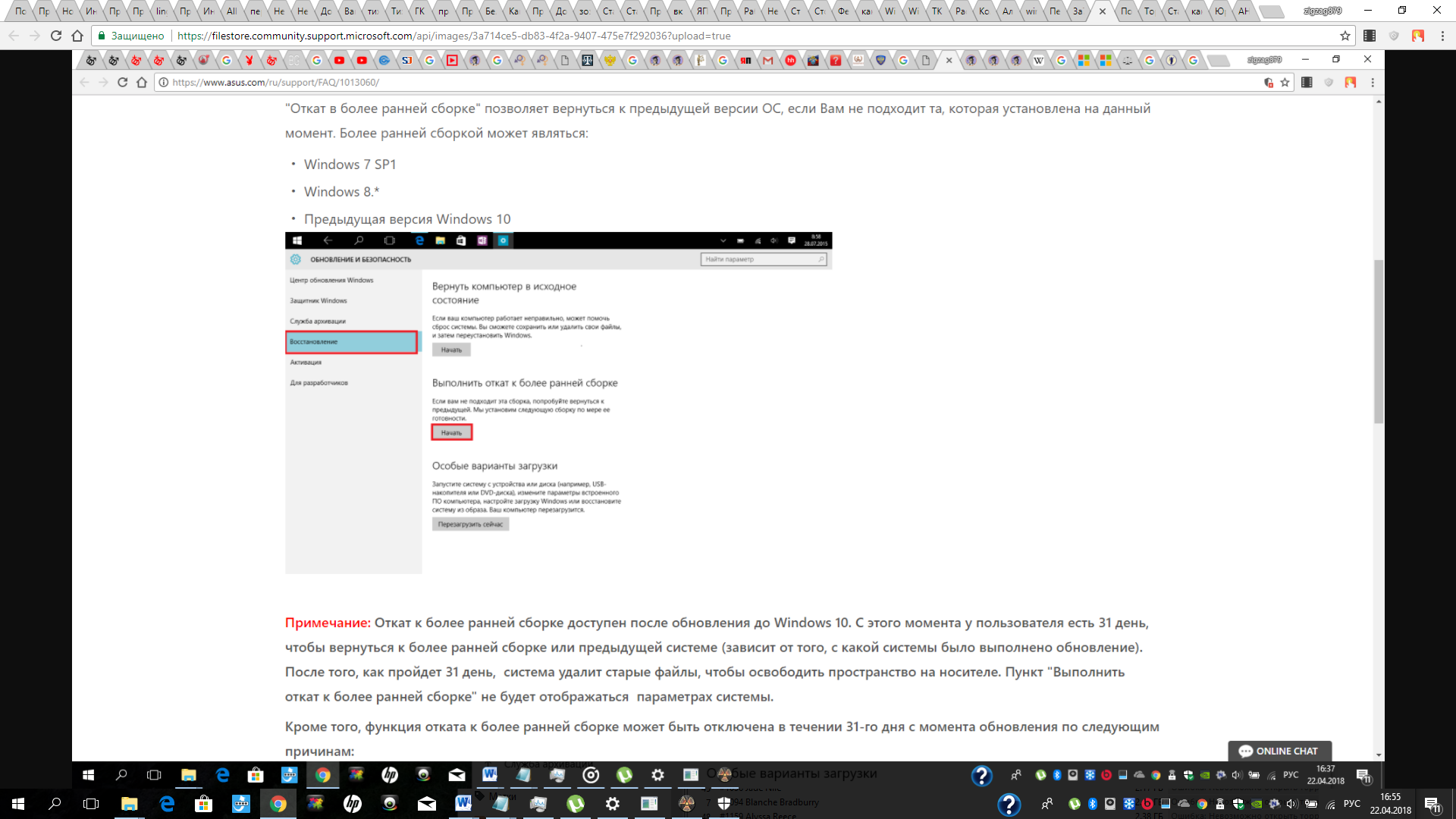The width and height of the screenshot is (1456, 819).
Task: Click the Найти параметр search field
Action: 764,259
